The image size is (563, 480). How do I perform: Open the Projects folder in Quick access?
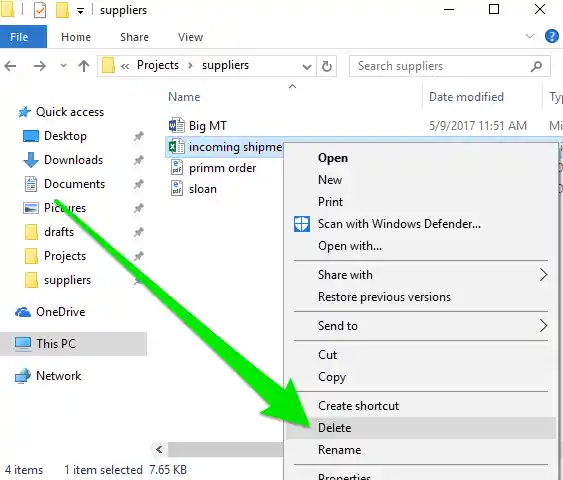[65, 256]
